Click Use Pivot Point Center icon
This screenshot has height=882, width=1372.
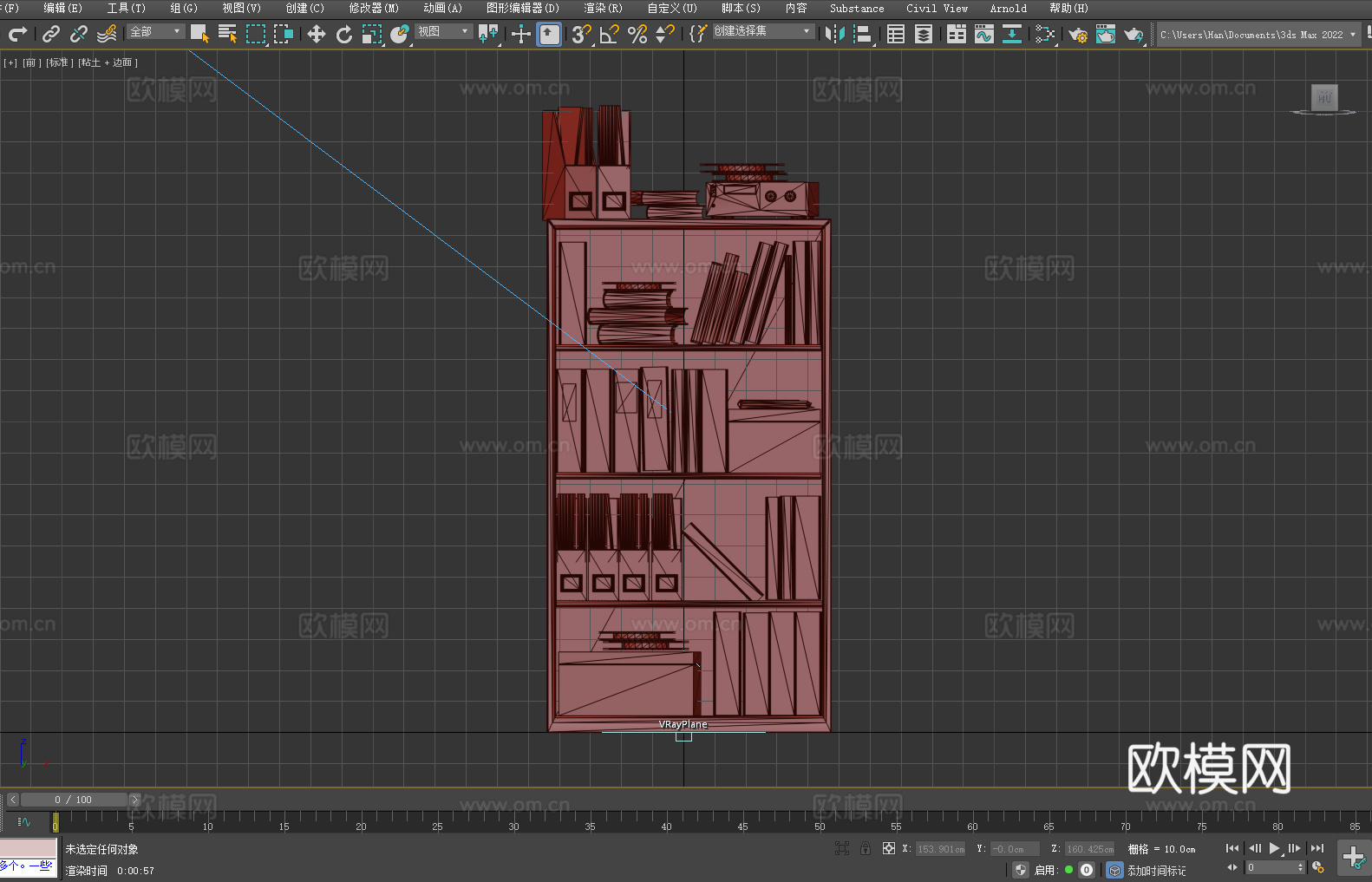point(488,34)
